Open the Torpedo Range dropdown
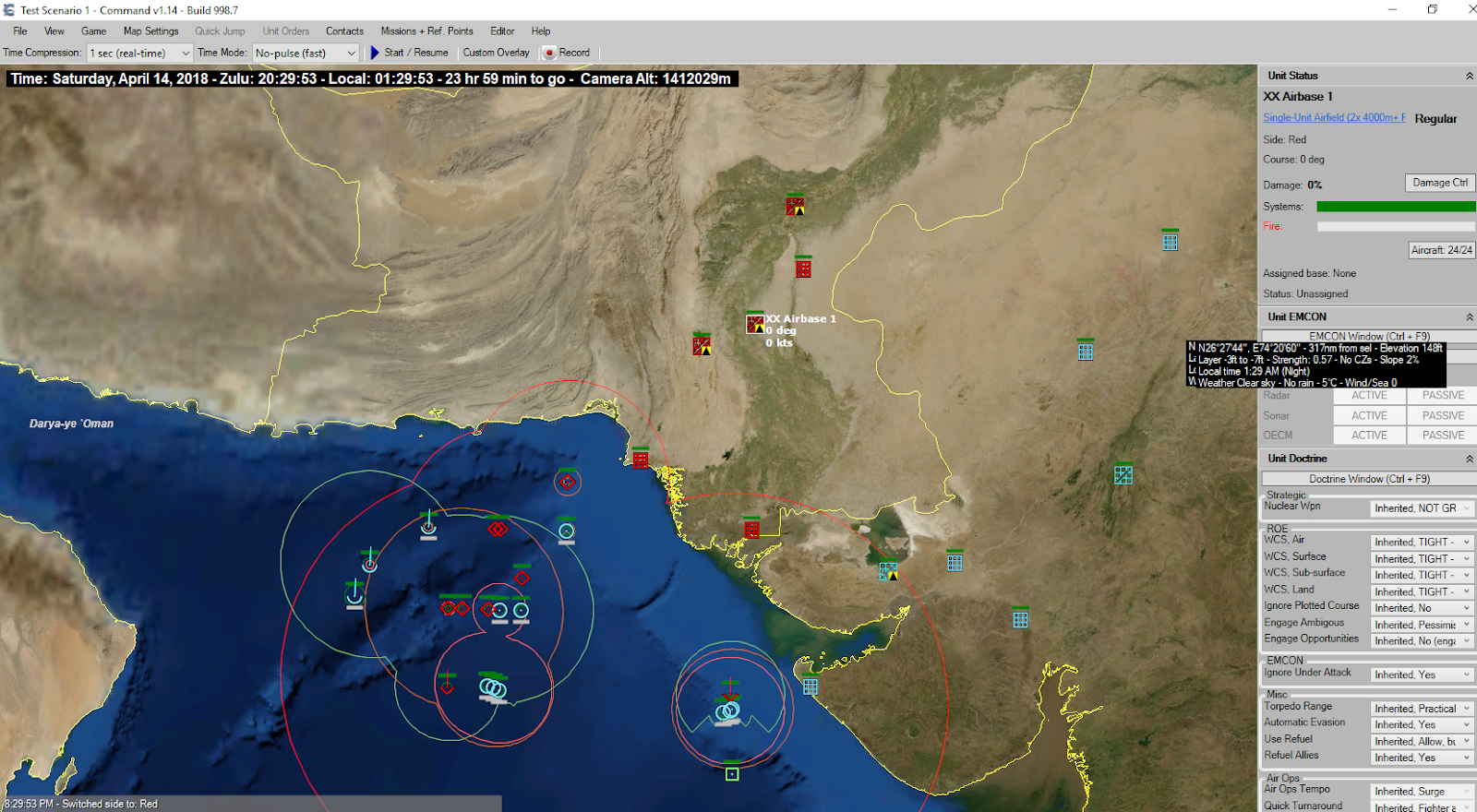 [1422, 709]
